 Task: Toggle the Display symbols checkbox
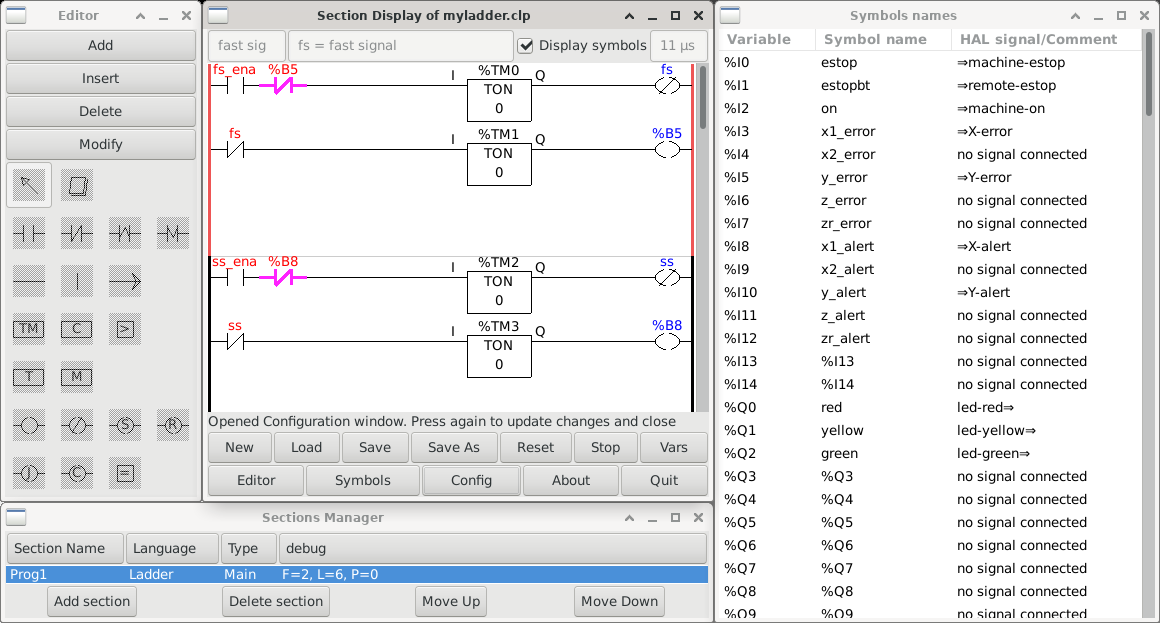click(525, 45)
